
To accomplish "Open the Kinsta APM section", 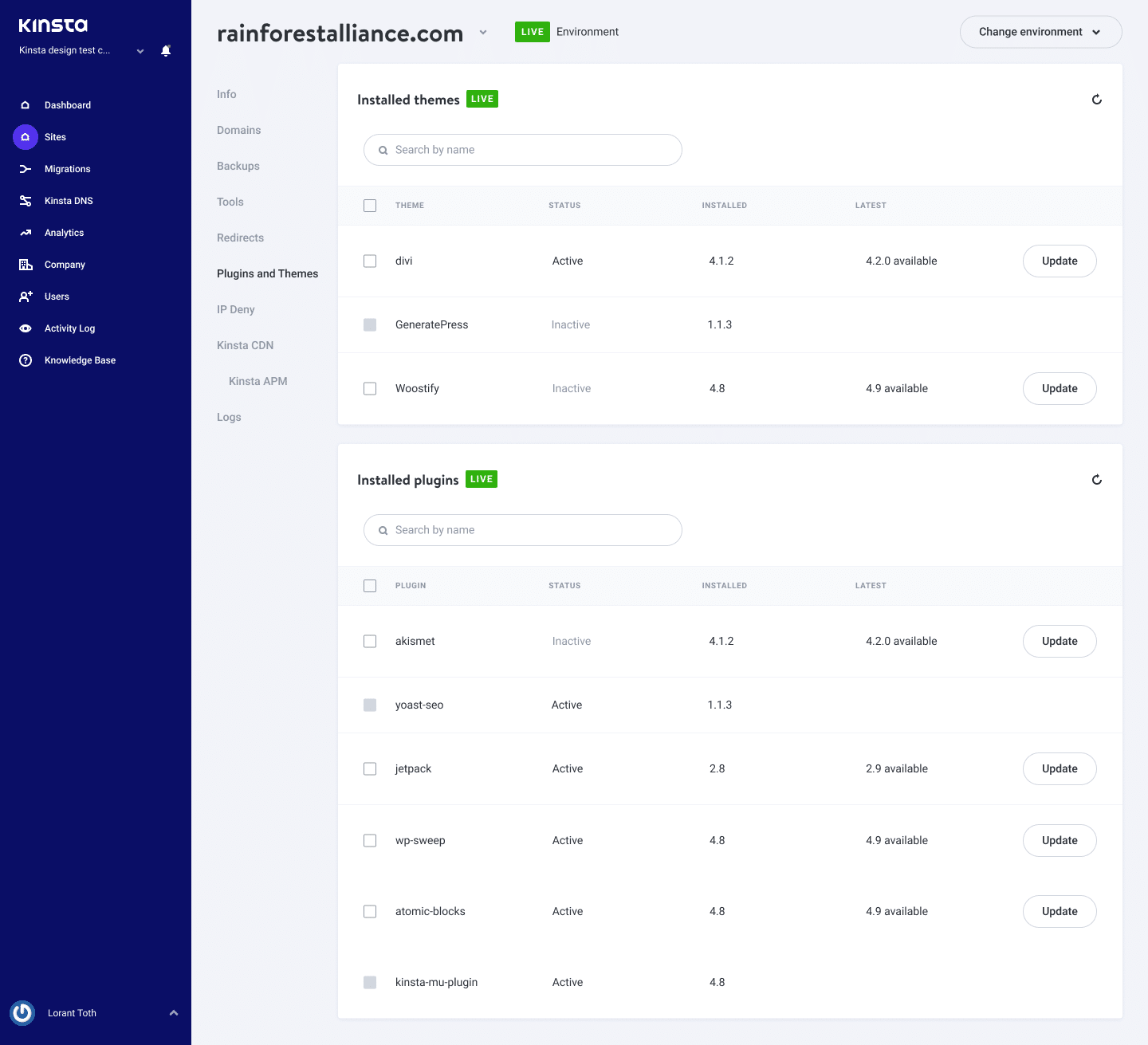I will 258,381.
